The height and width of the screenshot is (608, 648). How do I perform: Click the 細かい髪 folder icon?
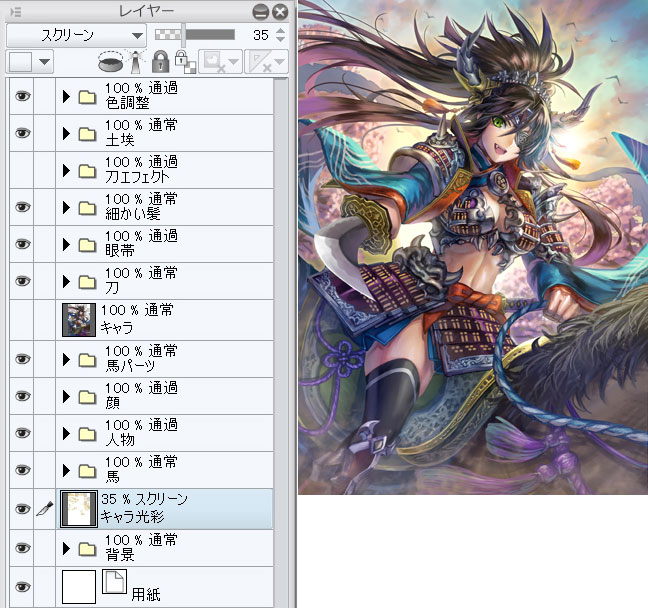87,208
